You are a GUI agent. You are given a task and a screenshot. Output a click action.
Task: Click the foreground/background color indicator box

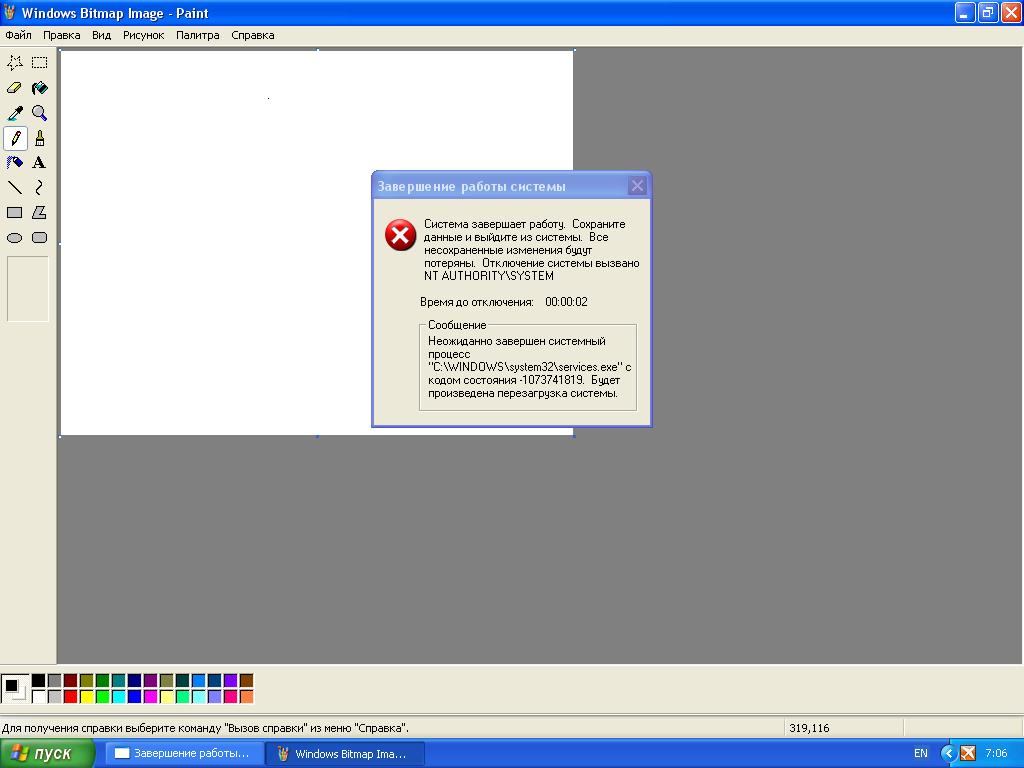(x=14, y=689)
